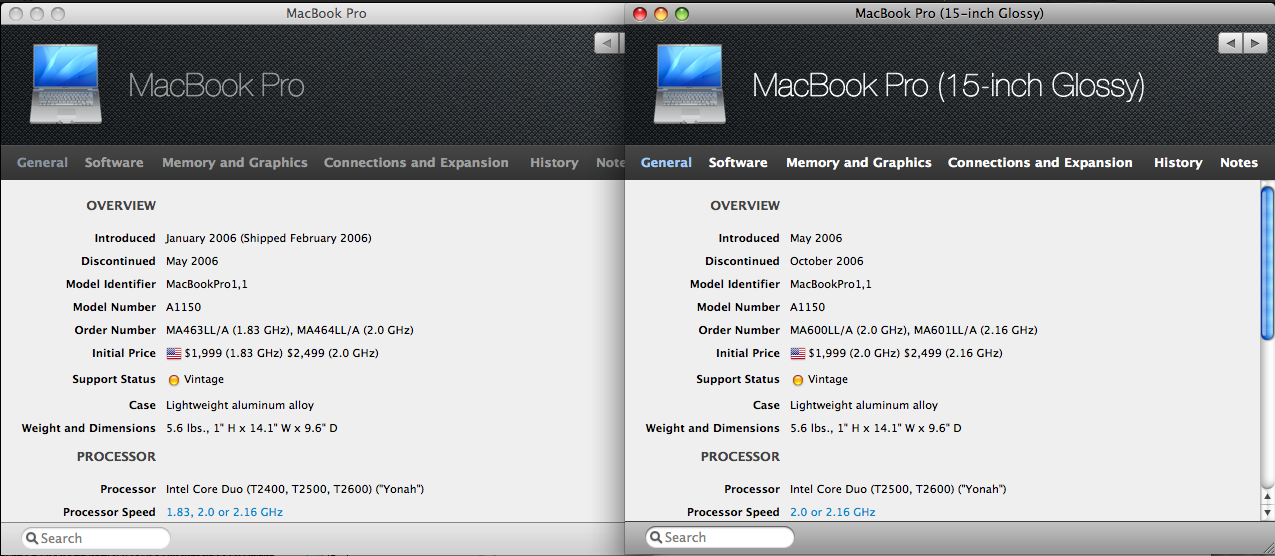Click the search magnifier icon in left window
Viewport: 1275px width, 556px height.
[31, 538]
